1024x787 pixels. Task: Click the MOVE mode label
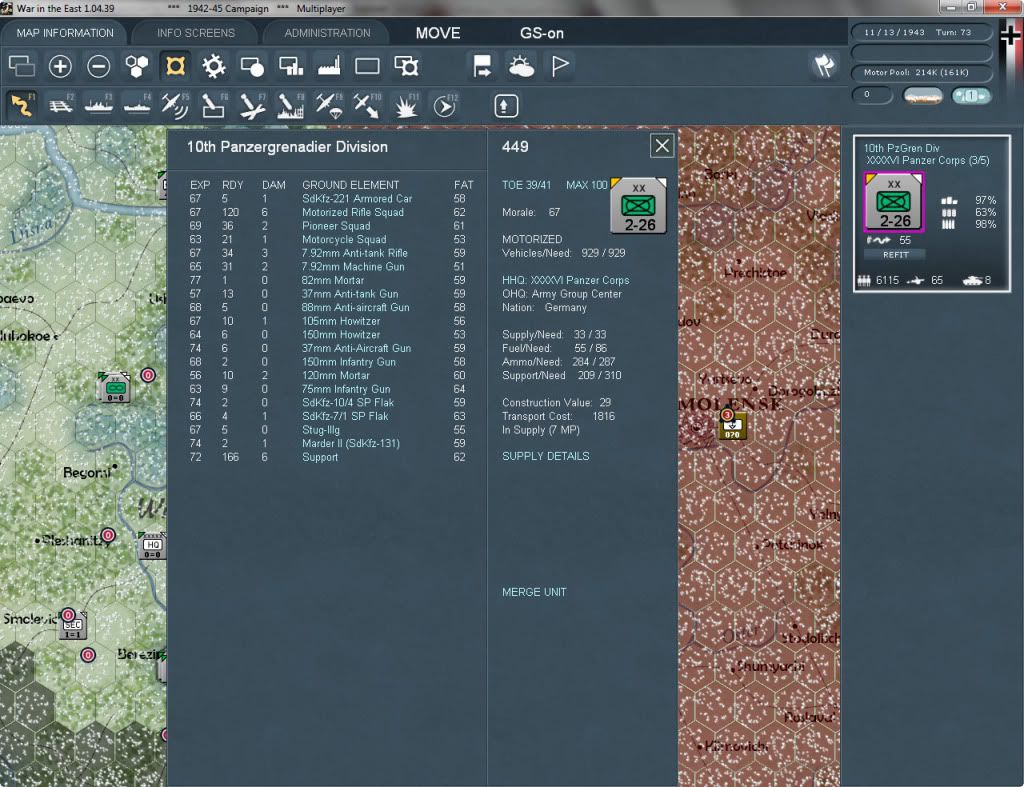point(438,33)
